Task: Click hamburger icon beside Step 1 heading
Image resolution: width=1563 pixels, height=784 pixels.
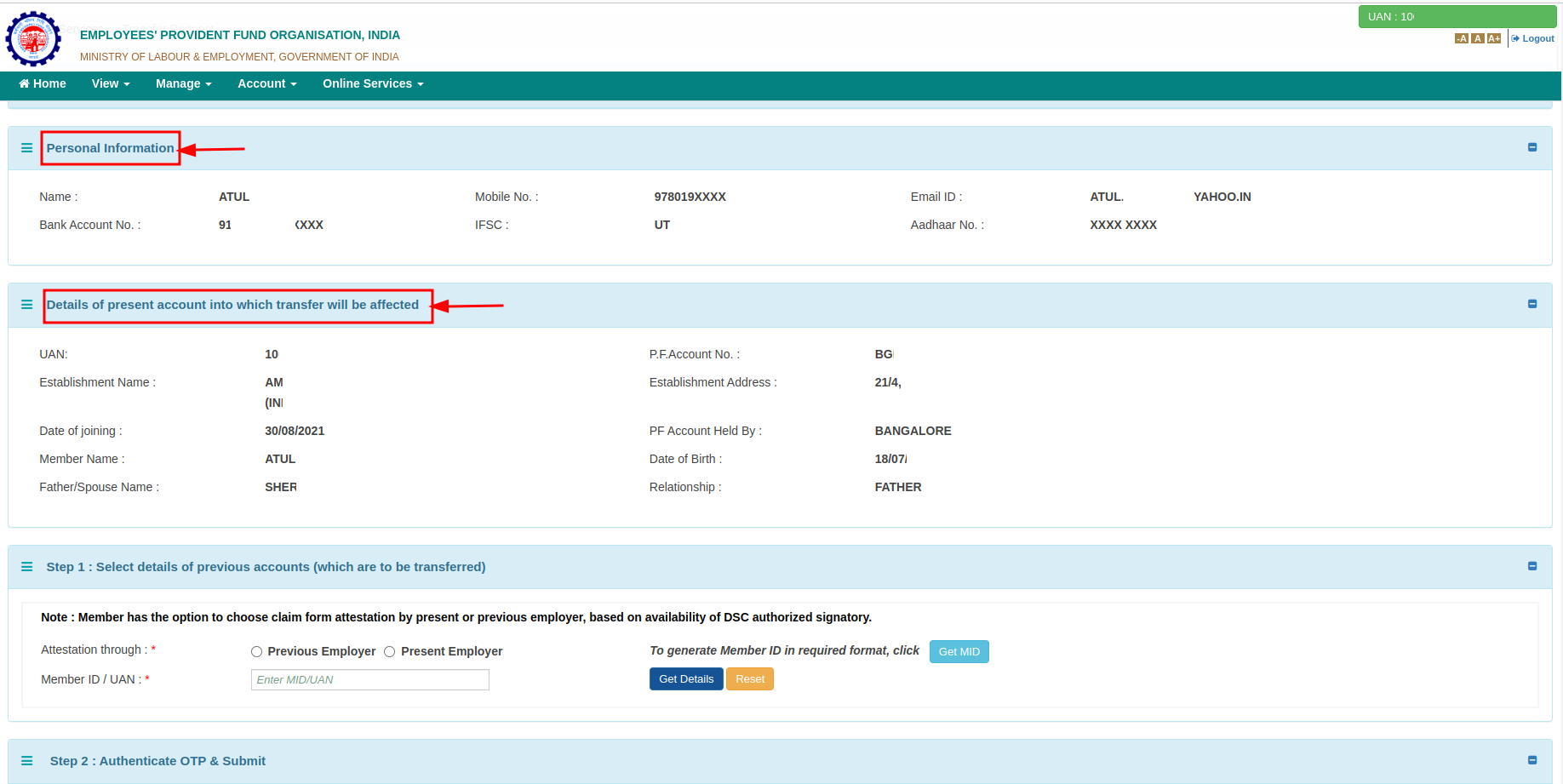Action: click(26, 567)
